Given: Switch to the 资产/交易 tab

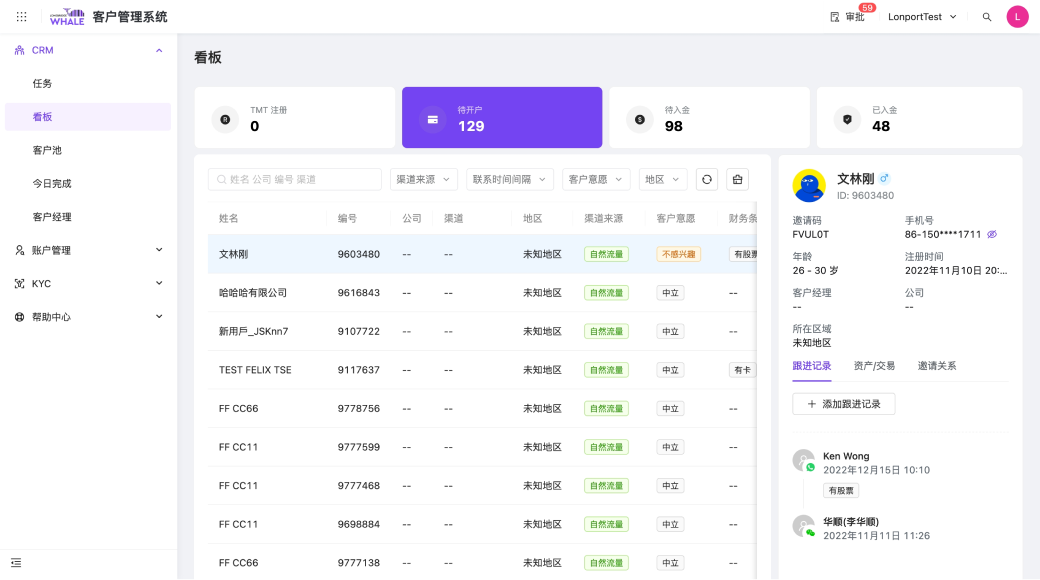Looking at the screenshot, I should click(x=874, y=366).
